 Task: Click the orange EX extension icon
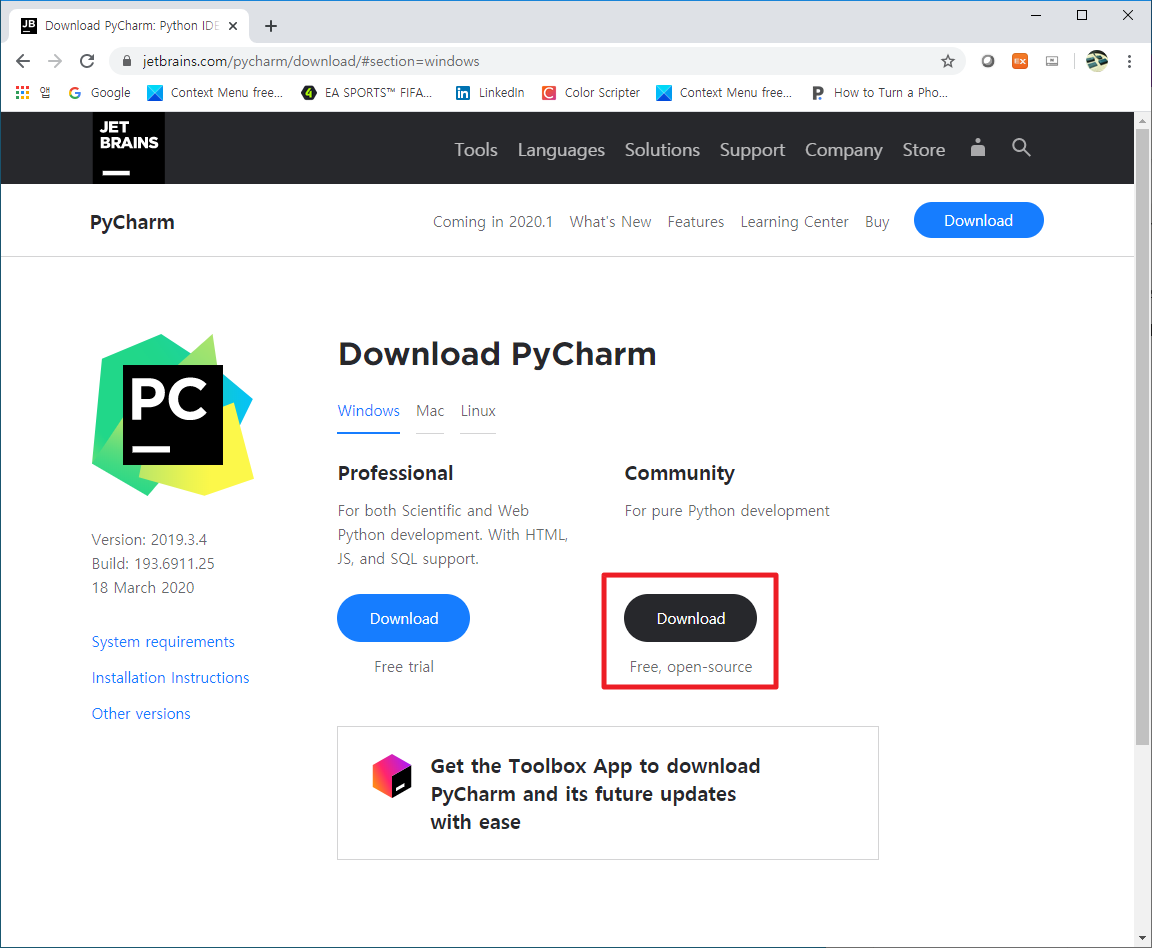(1020, 61)
